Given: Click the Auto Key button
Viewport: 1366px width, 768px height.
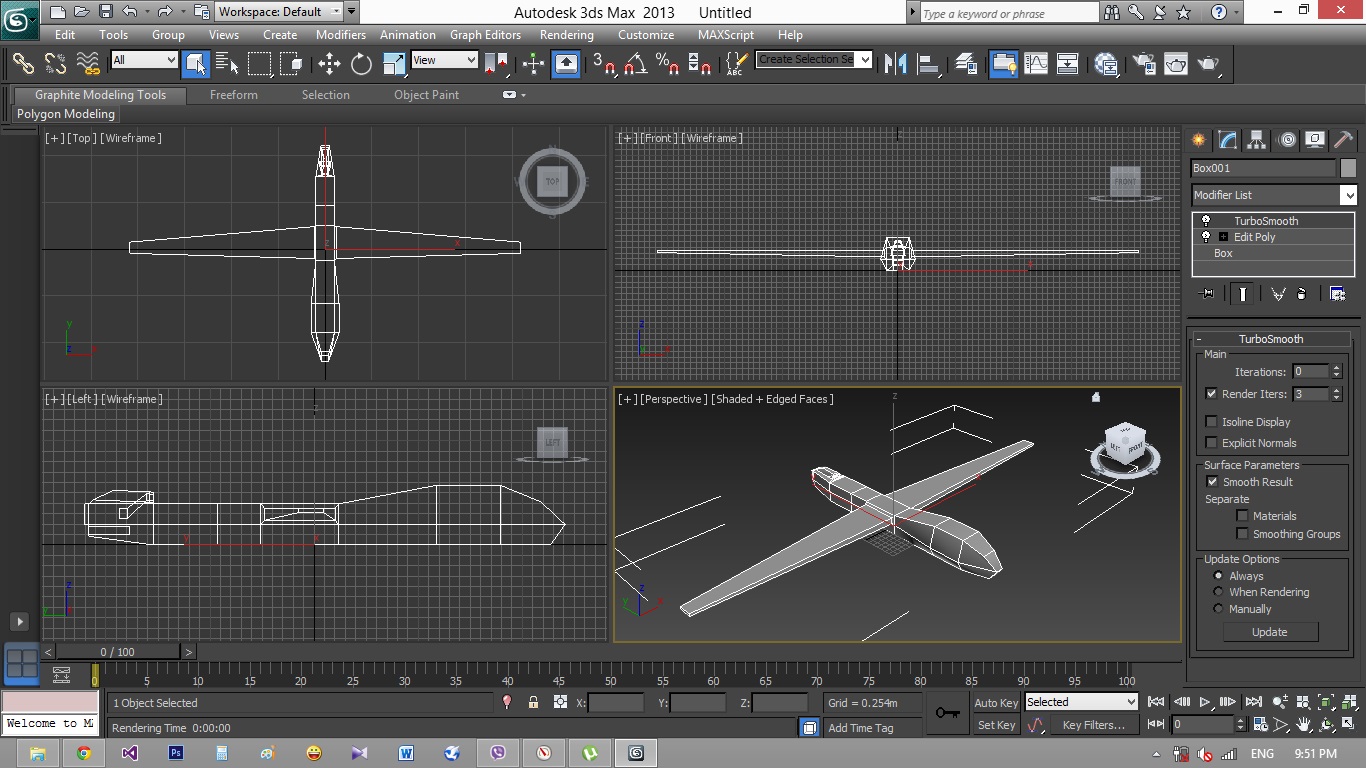Looking at the screenshot, I should (996, 703).
